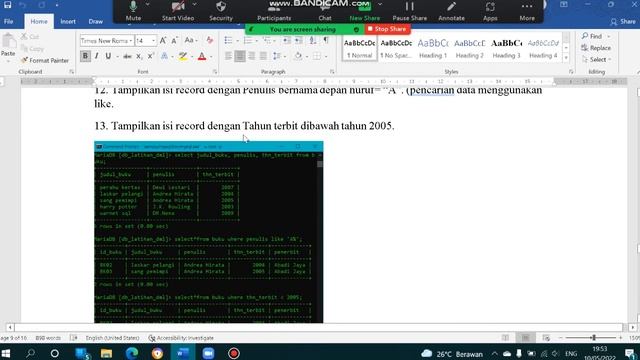
Task: Open Windows Start menu
Action: (x=6, y=353)
